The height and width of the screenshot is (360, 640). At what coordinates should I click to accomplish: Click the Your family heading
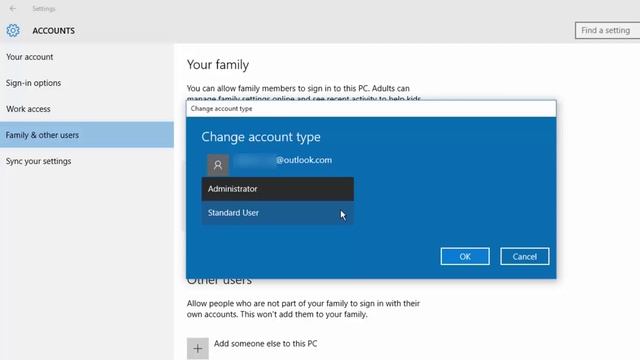218,65
